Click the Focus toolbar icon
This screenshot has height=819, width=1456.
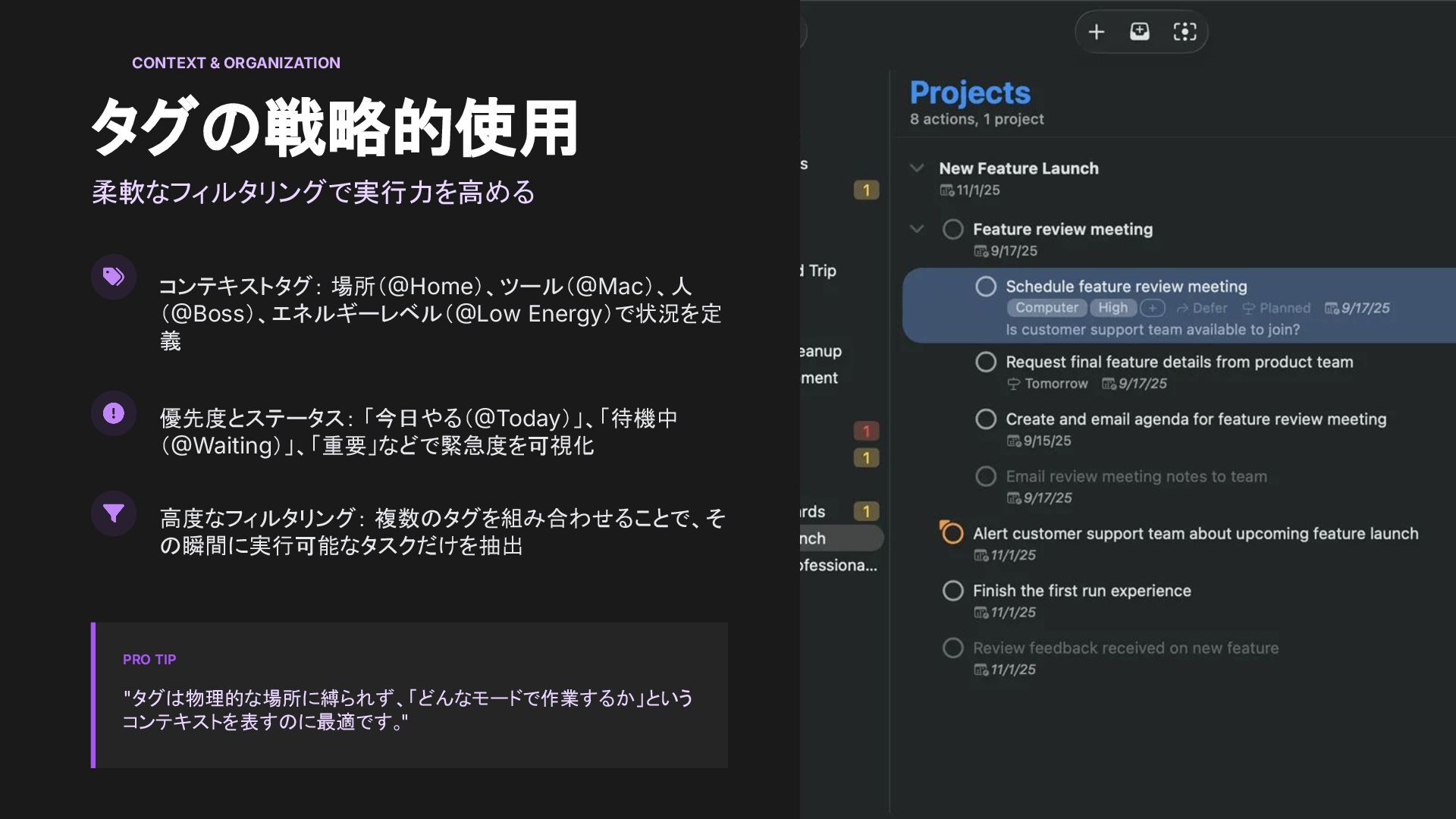pos(1184,32)
